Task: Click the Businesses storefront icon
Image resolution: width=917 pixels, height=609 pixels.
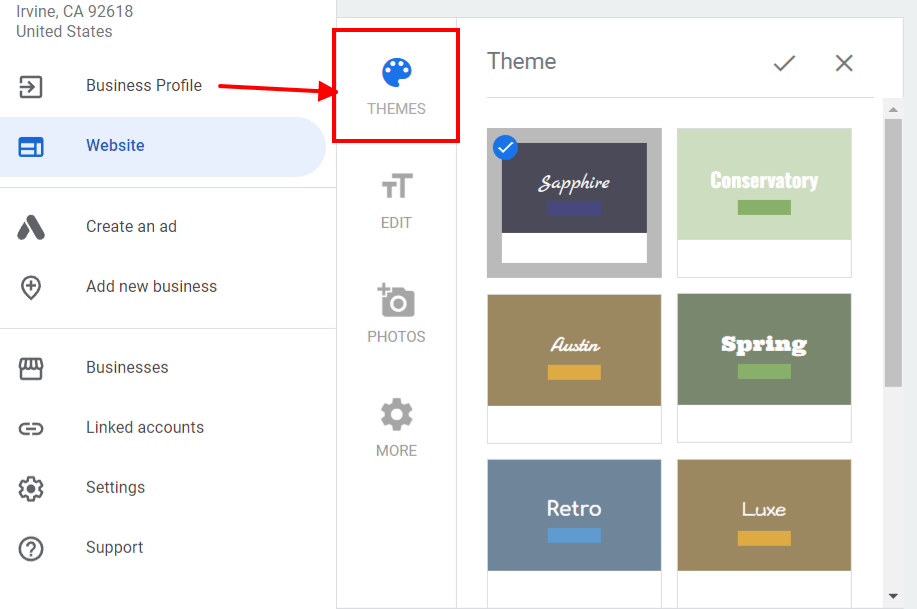Action: coord(31,367)
